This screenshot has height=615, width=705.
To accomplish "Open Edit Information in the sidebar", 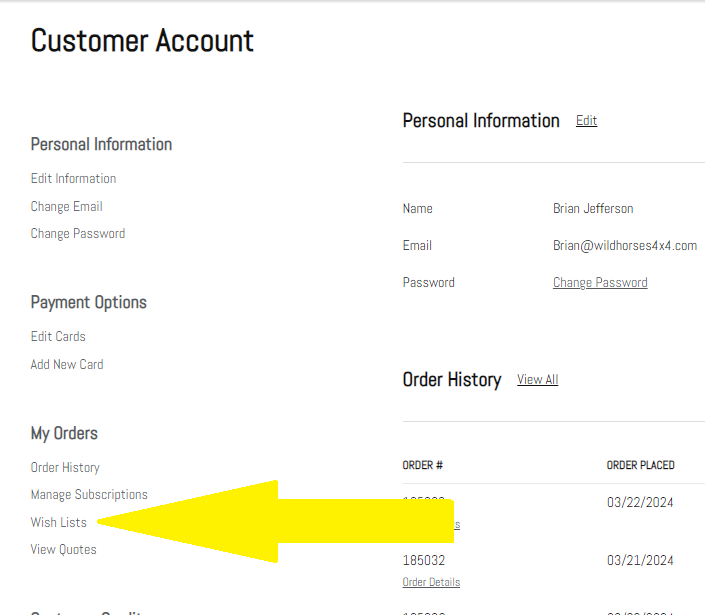I will coord(73,178).
